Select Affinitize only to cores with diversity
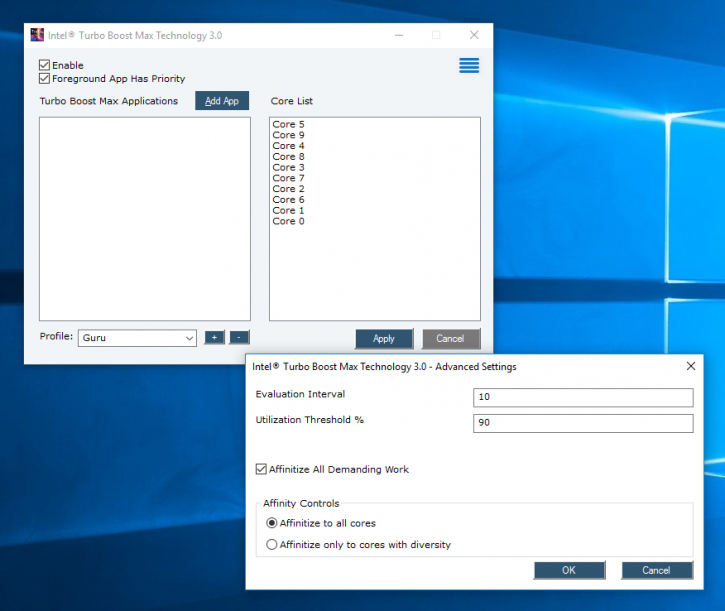The width and height of the screenshot is (725, 611). [x=272, y=544]
